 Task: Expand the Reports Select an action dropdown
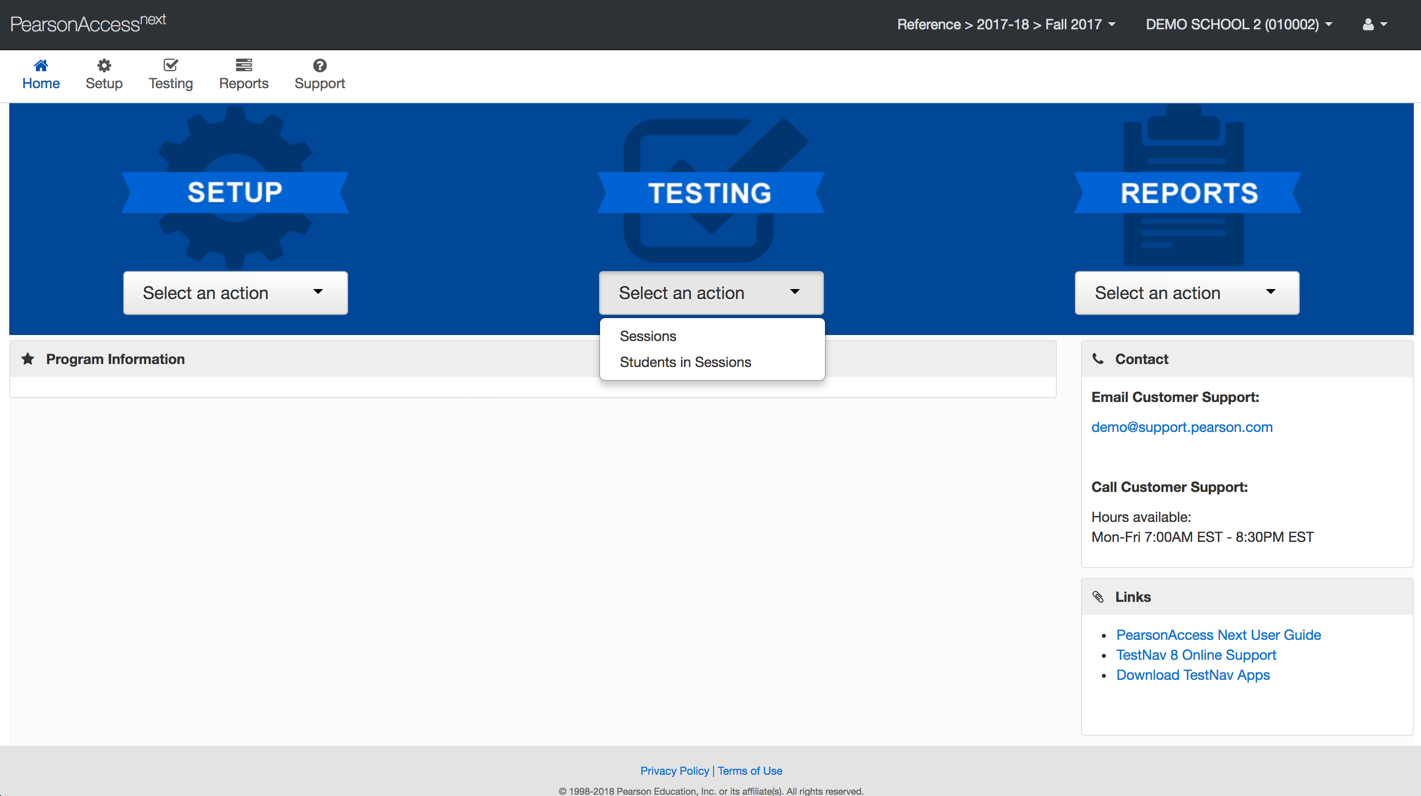pyautogui.click(x=1187, y=293)
